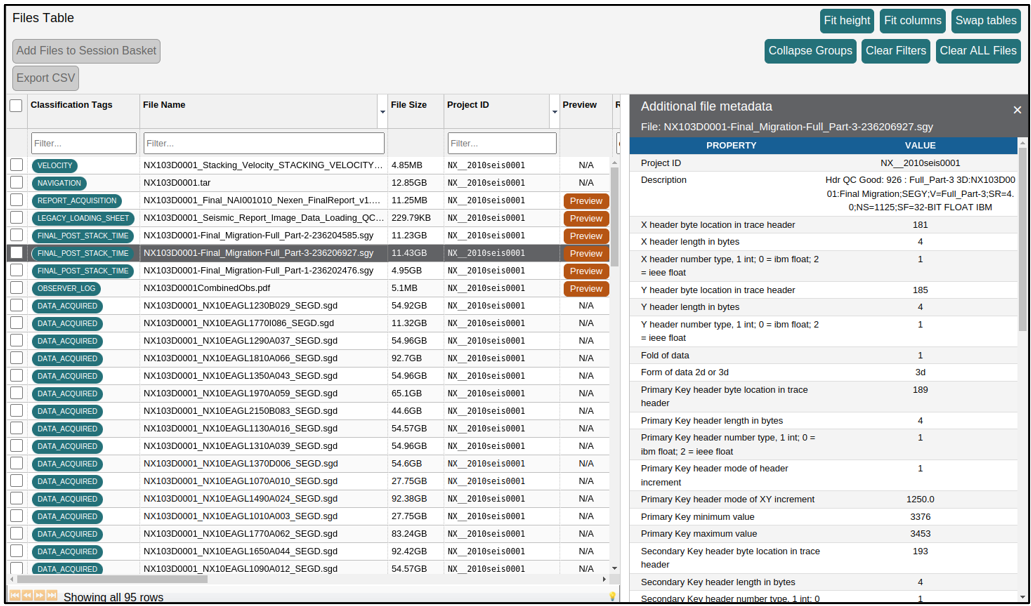Go to first page of rows

(x=15, y=595)
